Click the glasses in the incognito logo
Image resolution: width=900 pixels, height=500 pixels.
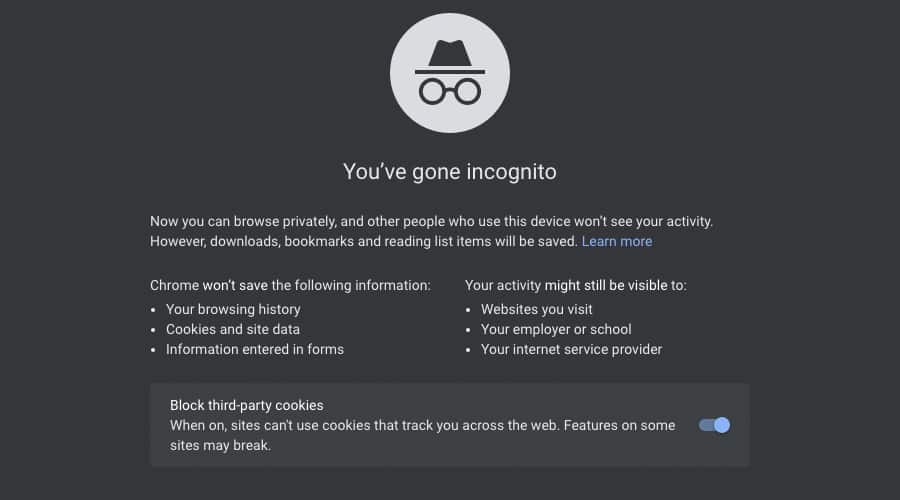450,91
